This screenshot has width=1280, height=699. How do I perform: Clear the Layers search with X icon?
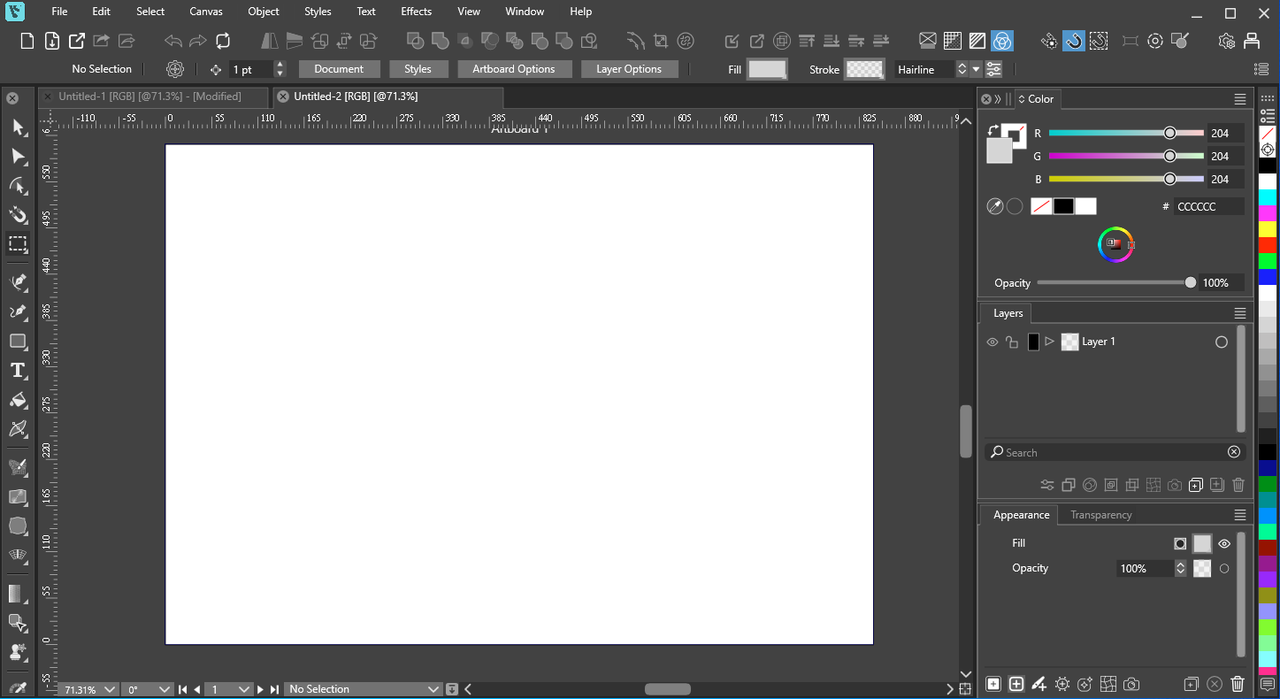pos(1234,452)
